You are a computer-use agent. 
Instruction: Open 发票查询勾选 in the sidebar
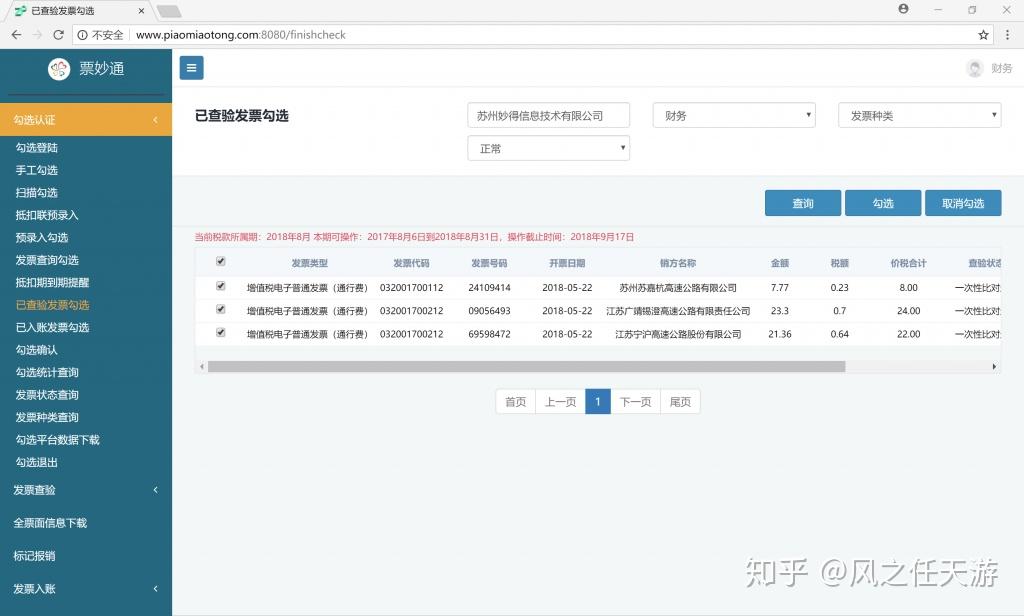pyautogui.click(x=47, y=260)
